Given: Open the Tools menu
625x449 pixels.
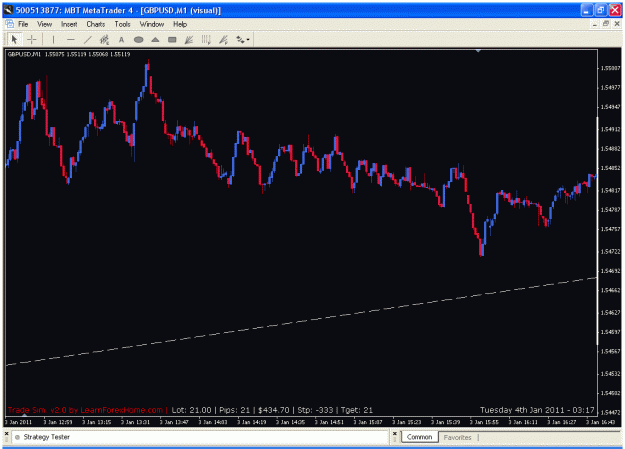Looking at the screenshot, I should tap(122, 24).
